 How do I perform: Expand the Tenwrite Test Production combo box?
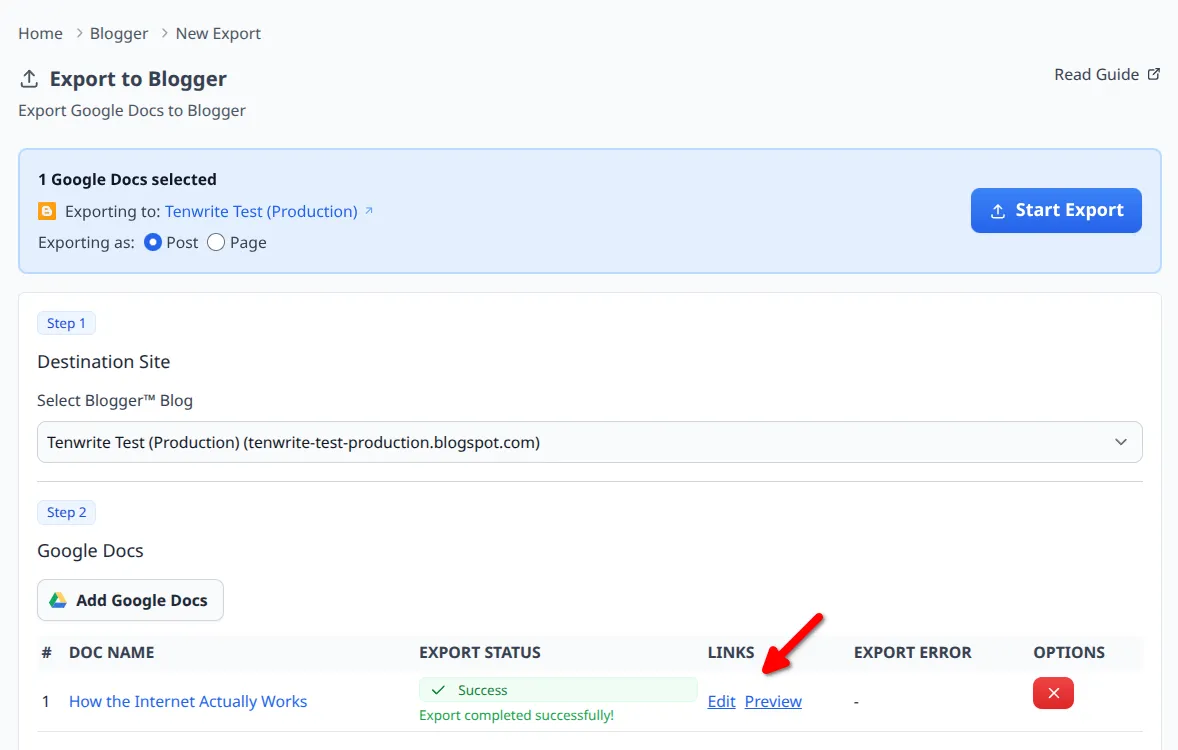[x=589, y=441]
